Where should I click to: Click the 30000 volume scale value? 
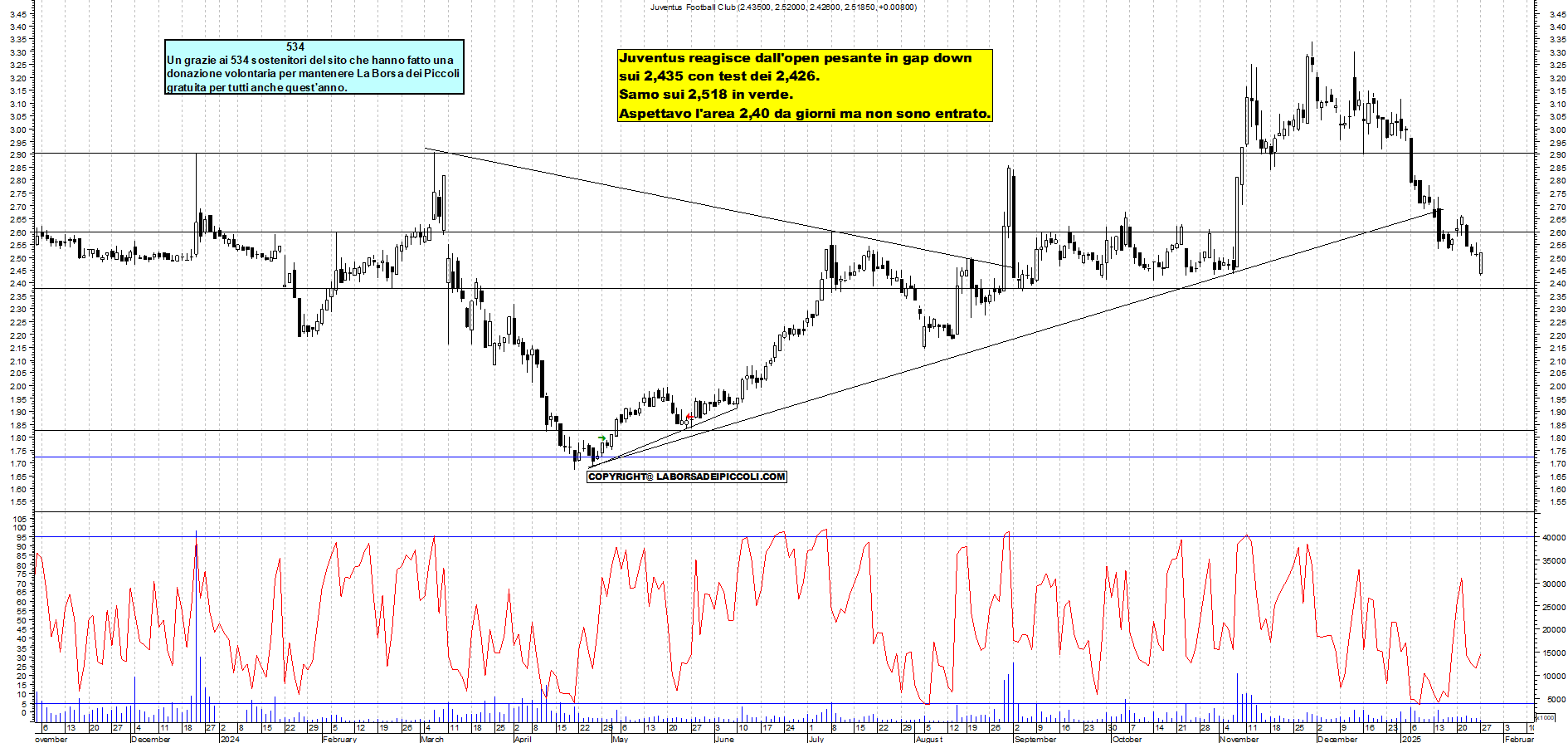point(1553,584)
